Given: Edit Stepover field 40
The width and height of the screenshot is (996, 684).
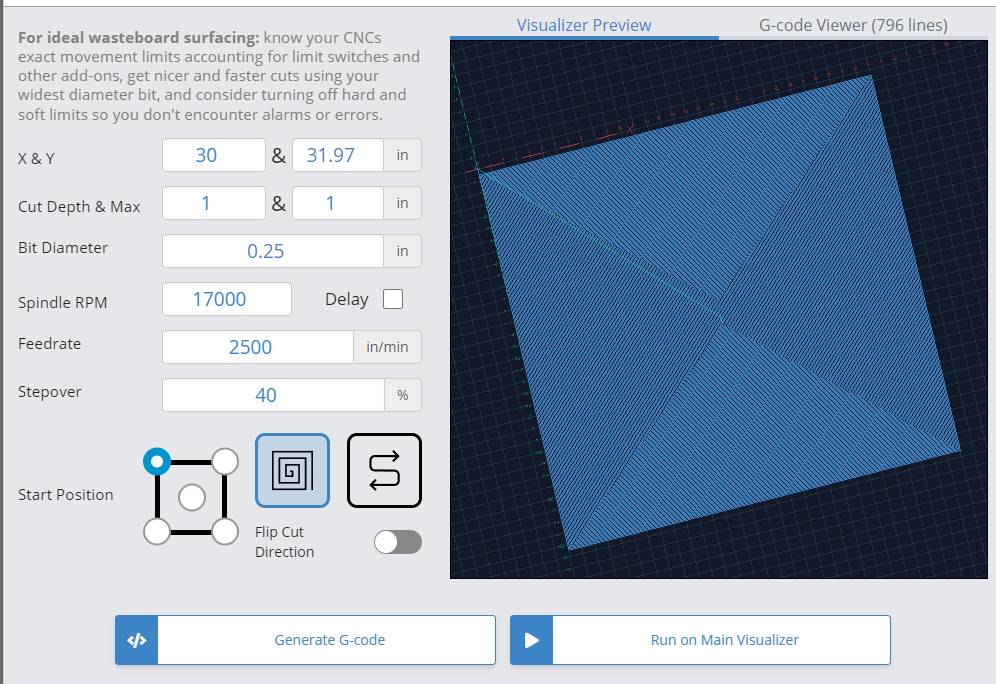Looking at the screenshot, I should [273, 395].
